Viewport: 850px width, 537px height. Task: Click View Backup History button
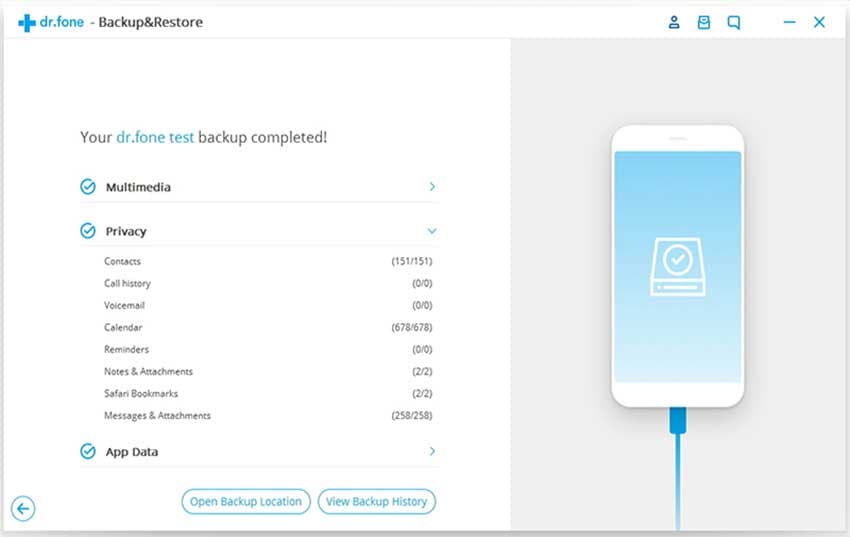377,501
